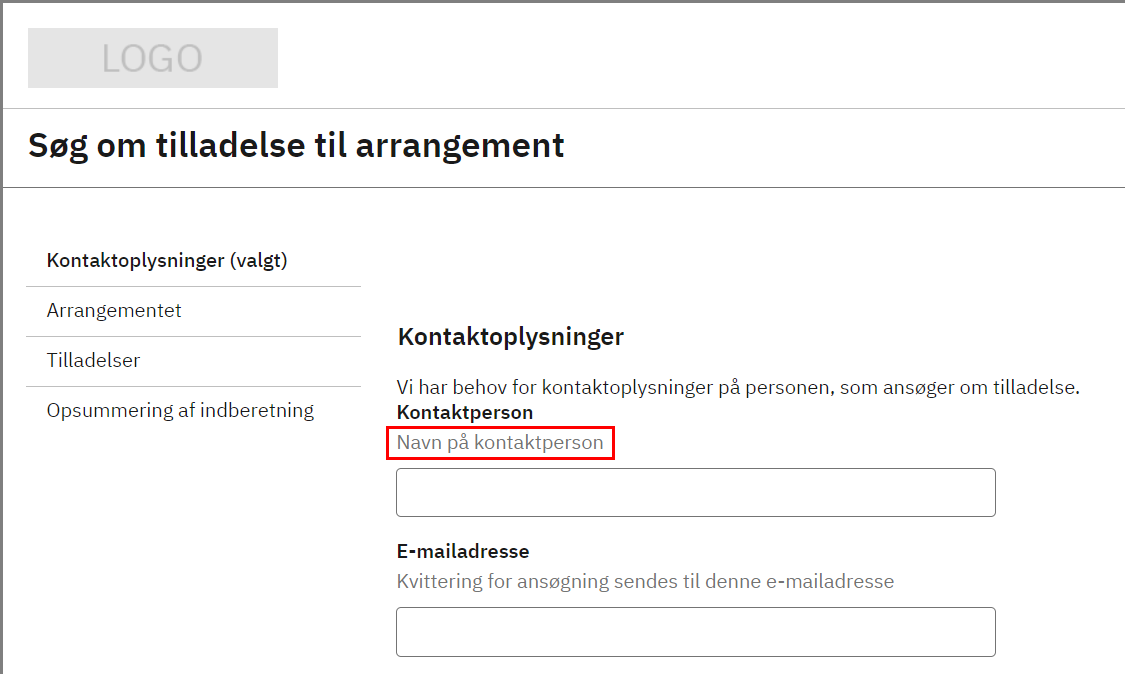The height and width of the screenshot is (674, 1125).
Task: Select Opsummering af indberetning in the sidebar
Action: (x=180, y=411)
